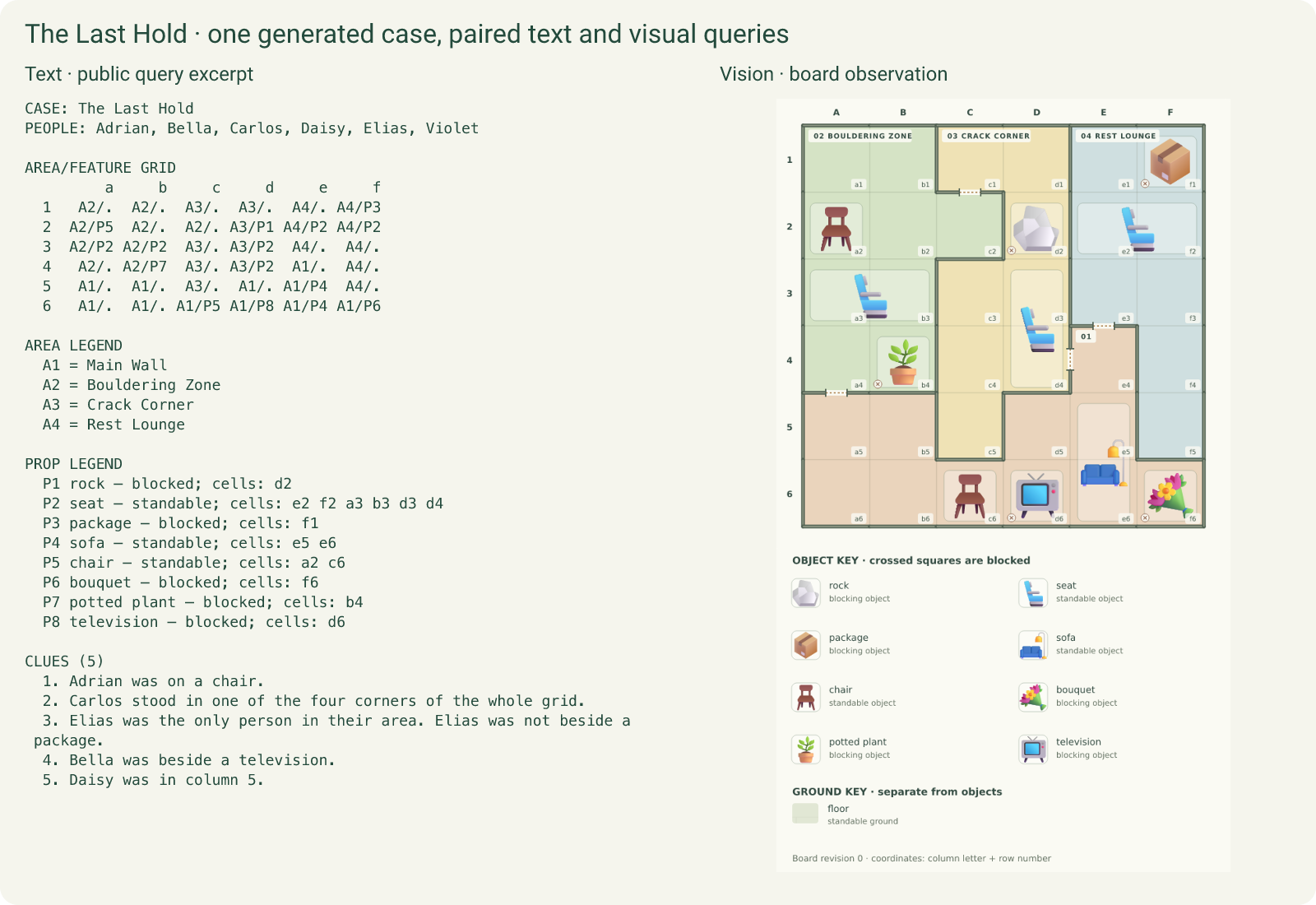The height and width of the screenshot is (905, 1316).
Task: Click the television icon in the object key
Action: click(1032, 749)
